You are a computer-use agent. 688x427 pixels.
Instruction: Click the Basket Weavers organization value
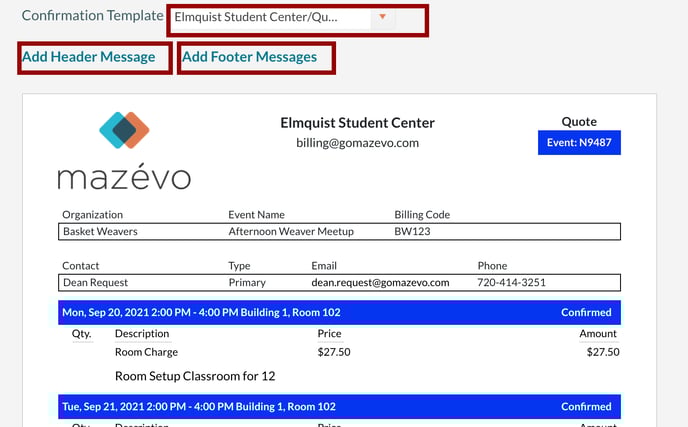pos(100,232)
